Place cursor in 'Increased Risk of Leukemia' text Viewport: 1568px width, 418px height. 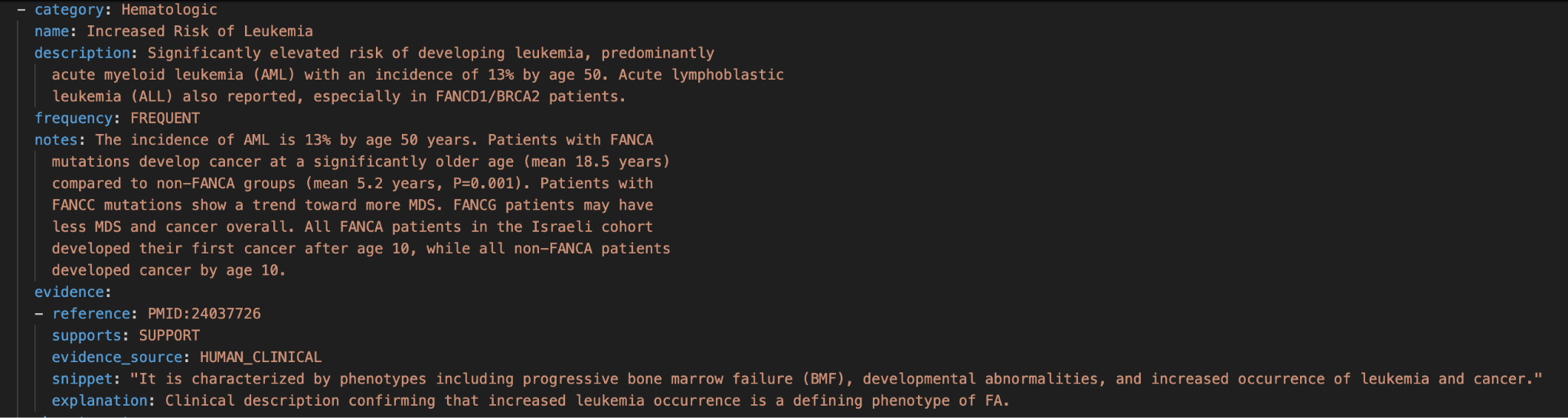point(200,31)
